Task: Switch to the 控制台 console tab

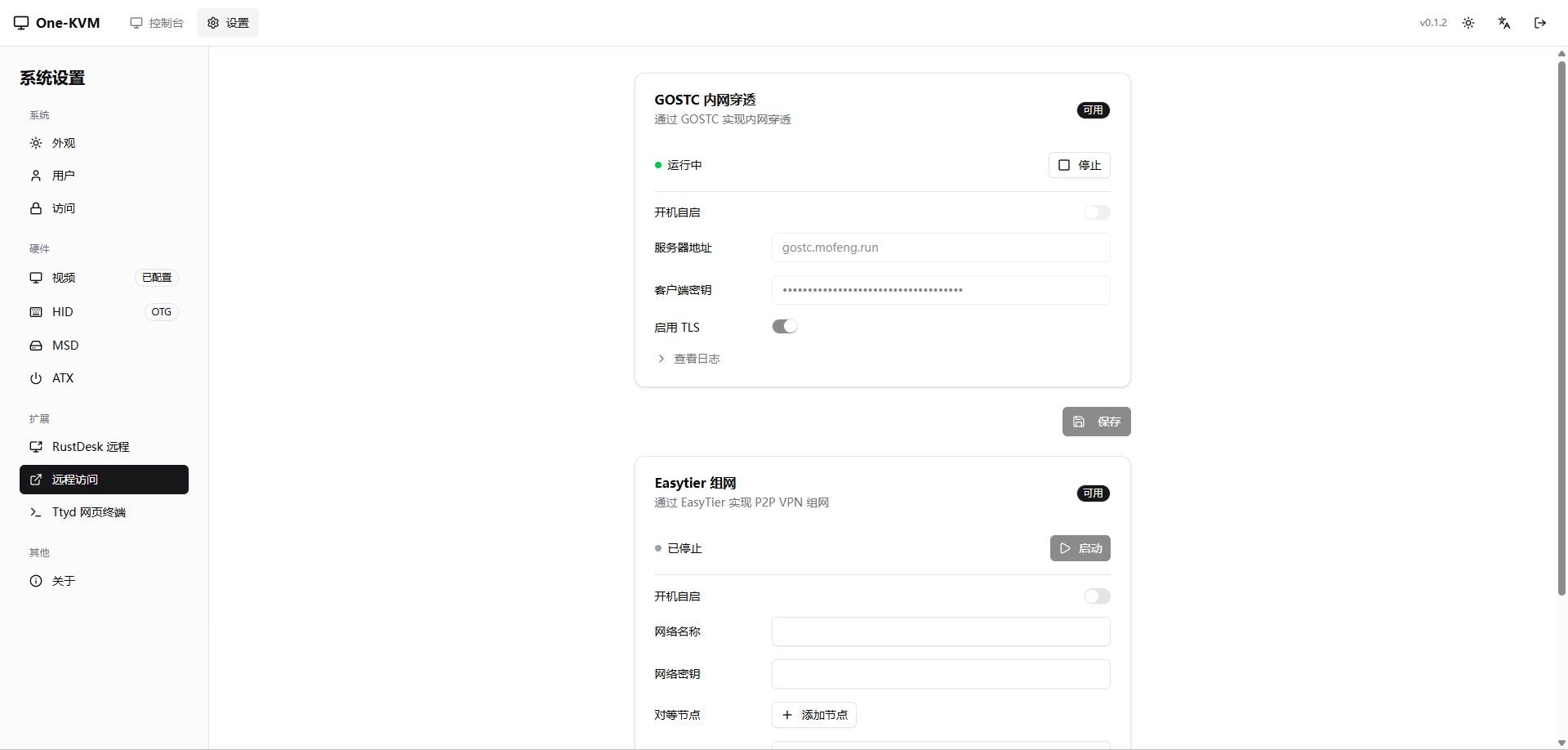Action: (158, 23)
